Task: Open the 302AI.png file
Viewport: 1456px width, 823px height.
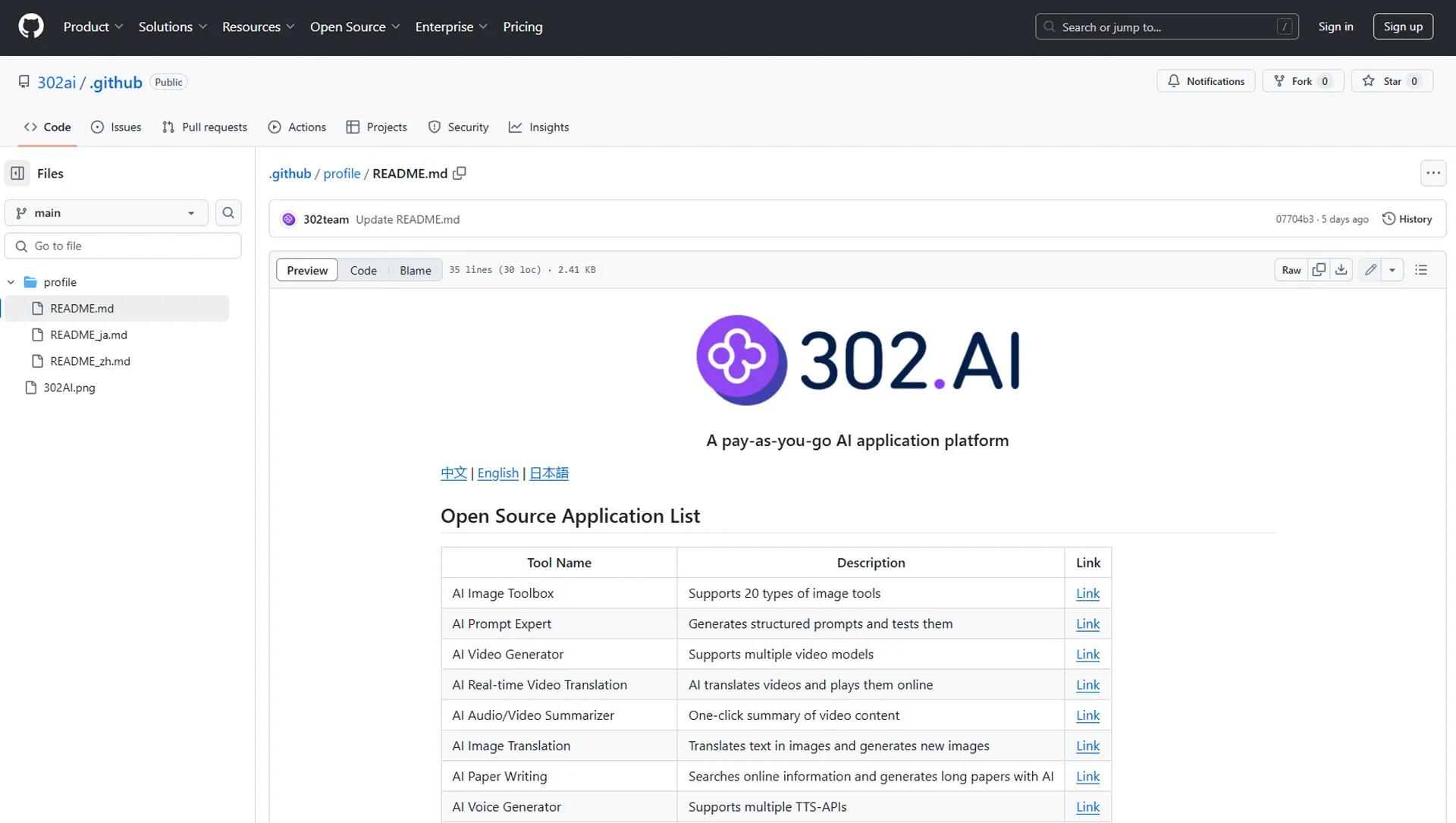Action: (x=69, y=388)
